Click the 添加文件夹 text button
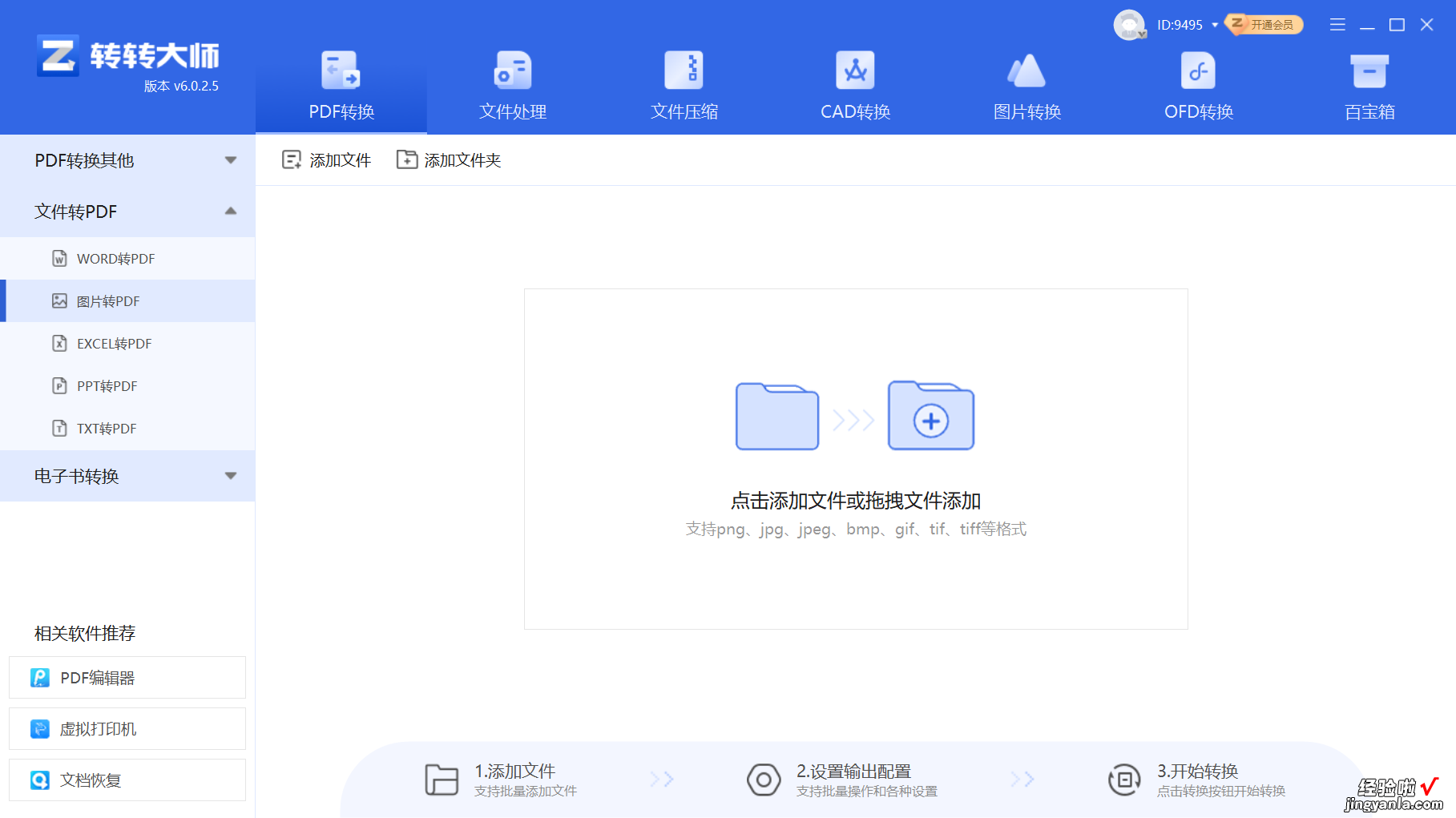Viewport: 1456px width, 818px height. click(x=462, y=160)
